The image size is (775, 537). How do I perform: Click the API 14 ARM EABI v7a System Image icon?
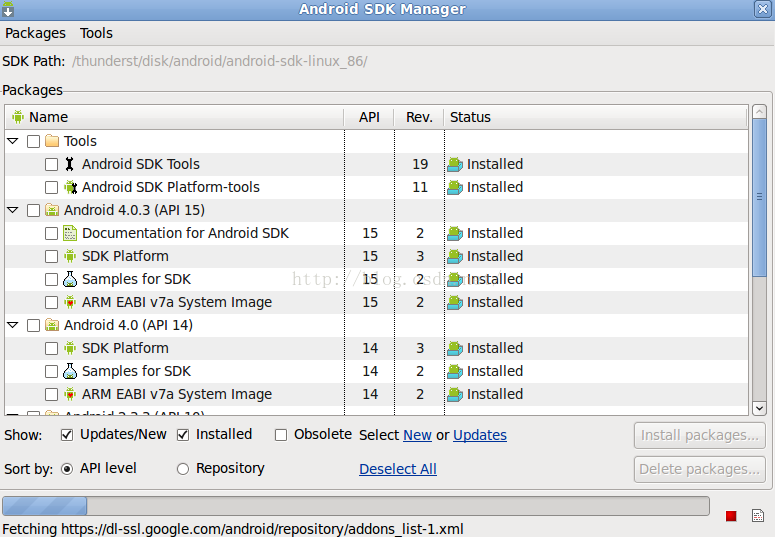[70, 394]
